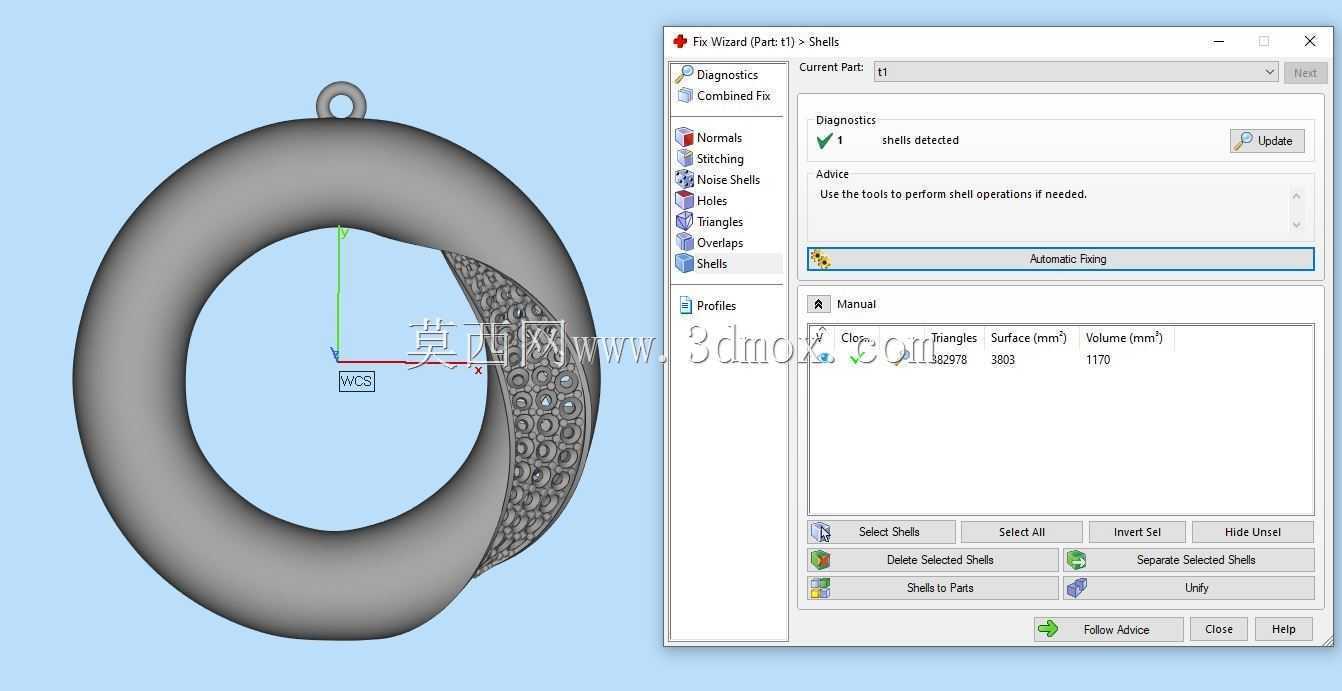Maximize the Fix Wizard window
The width and height of the screenshot is (1342, 691).
click(x=1264, y=41)
